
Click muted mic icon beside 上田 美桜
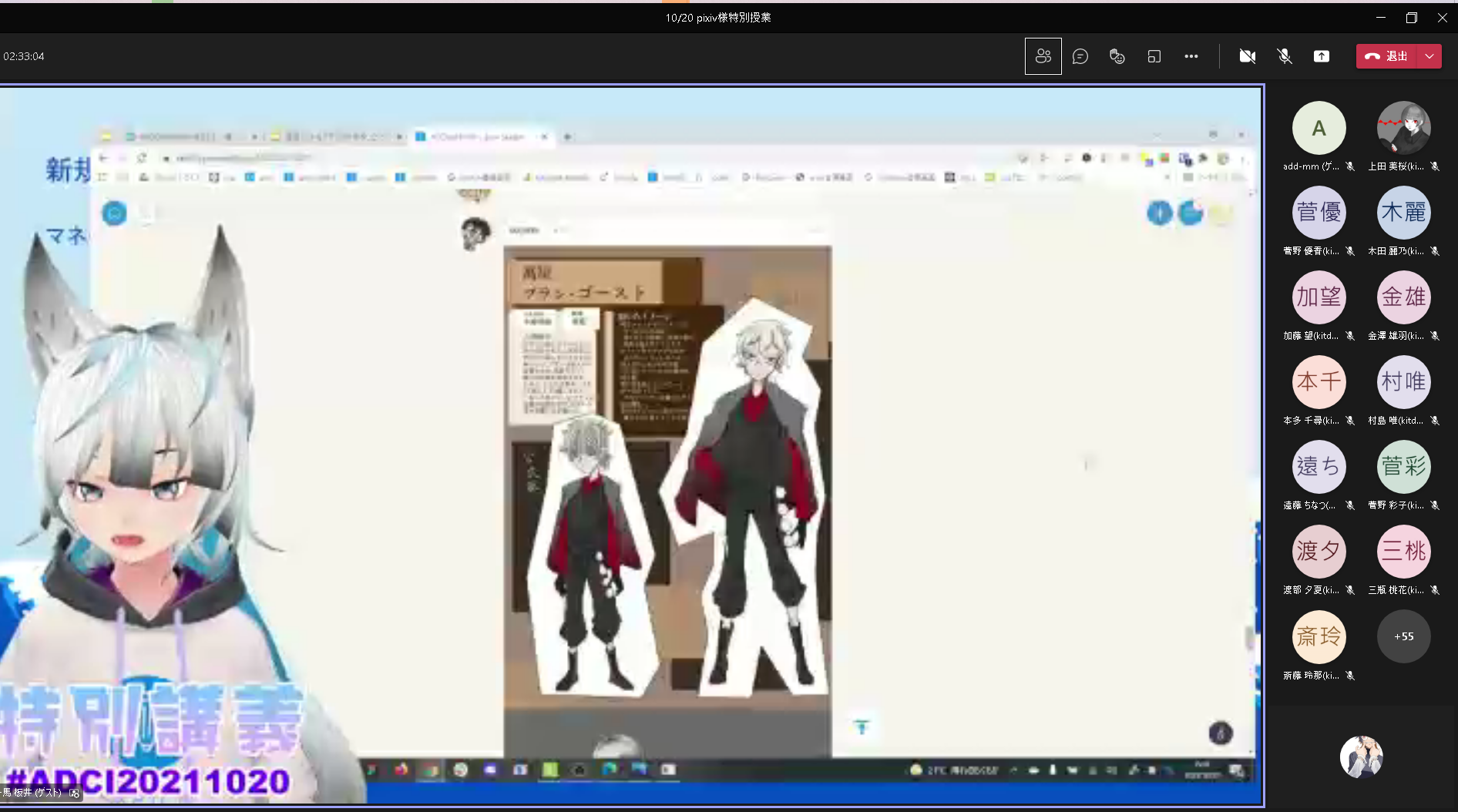coord(1435,166)
